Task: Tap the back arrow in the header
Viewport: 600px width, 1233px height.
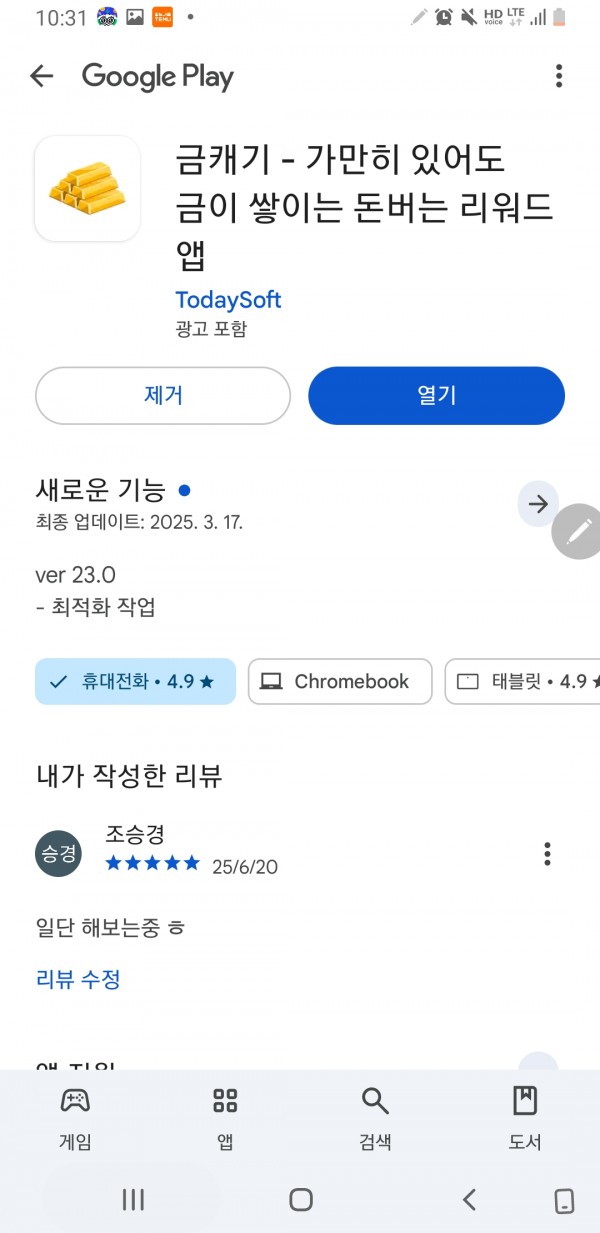Action: [x=41, y=76]
